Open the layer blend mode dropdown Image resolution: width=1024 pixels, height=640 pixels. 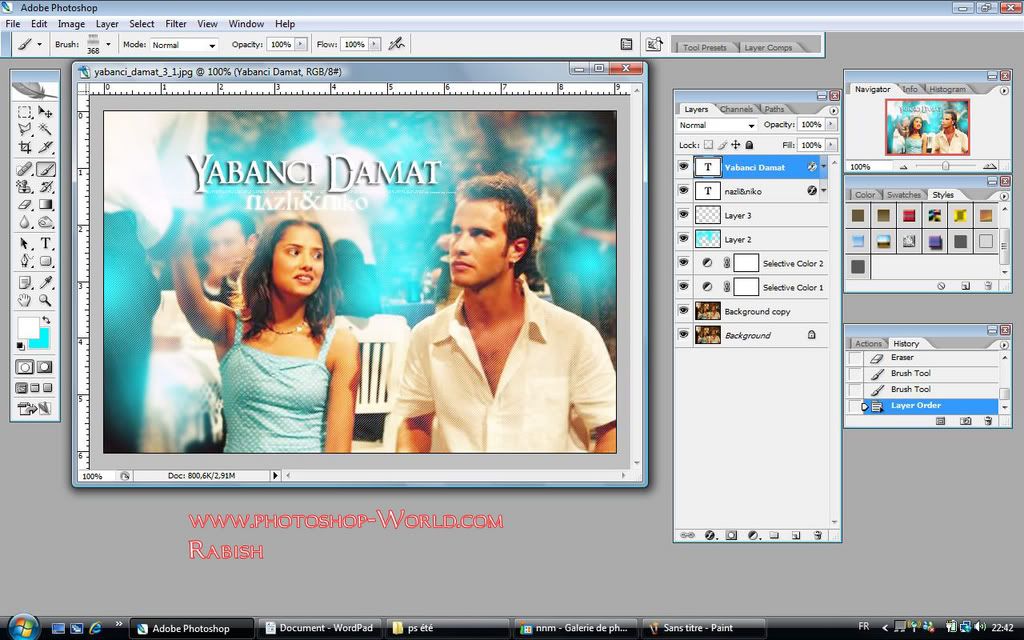(717, 125)
